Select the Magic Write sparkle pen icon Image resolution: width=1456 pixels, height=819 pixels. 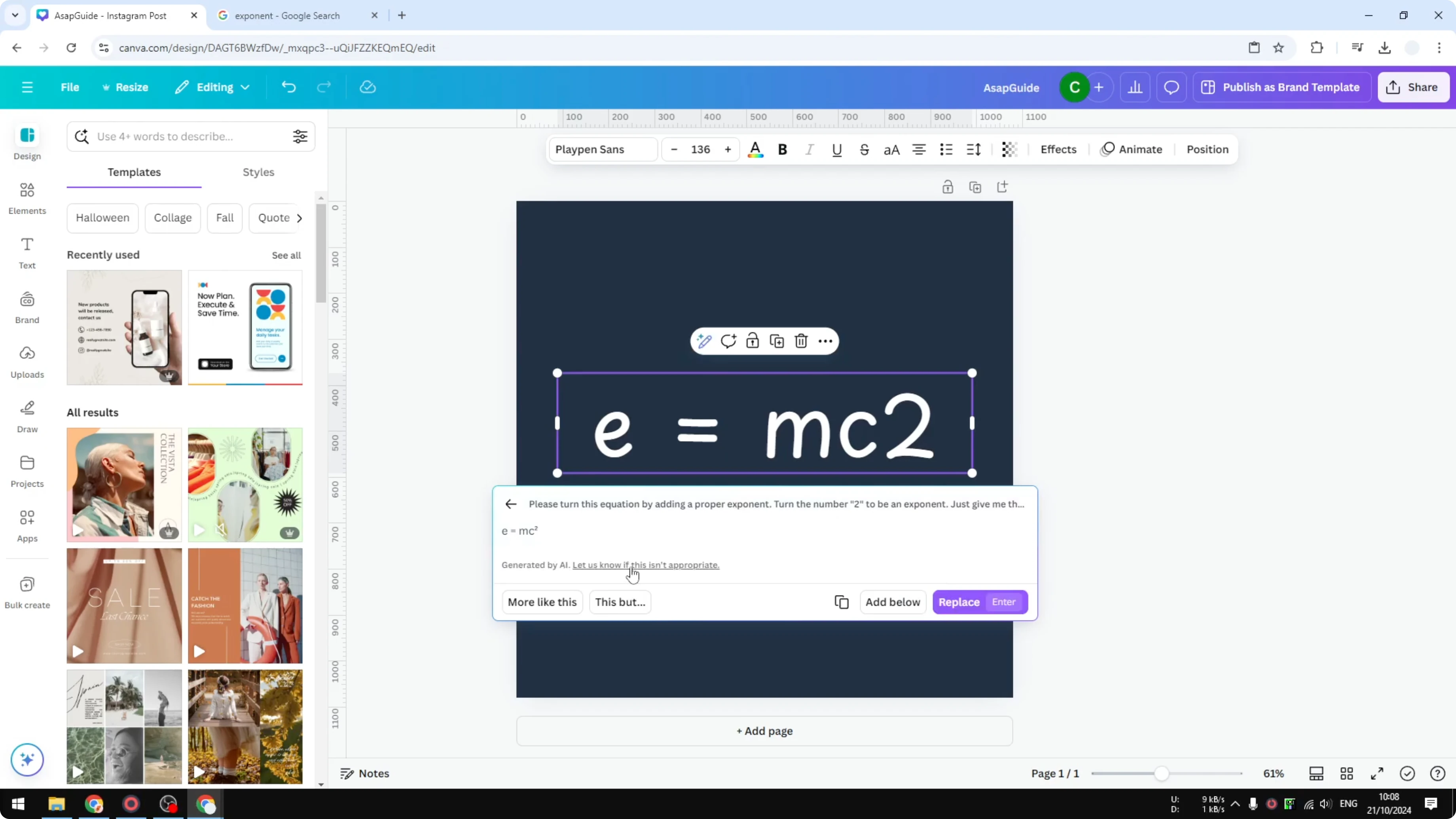704,341
